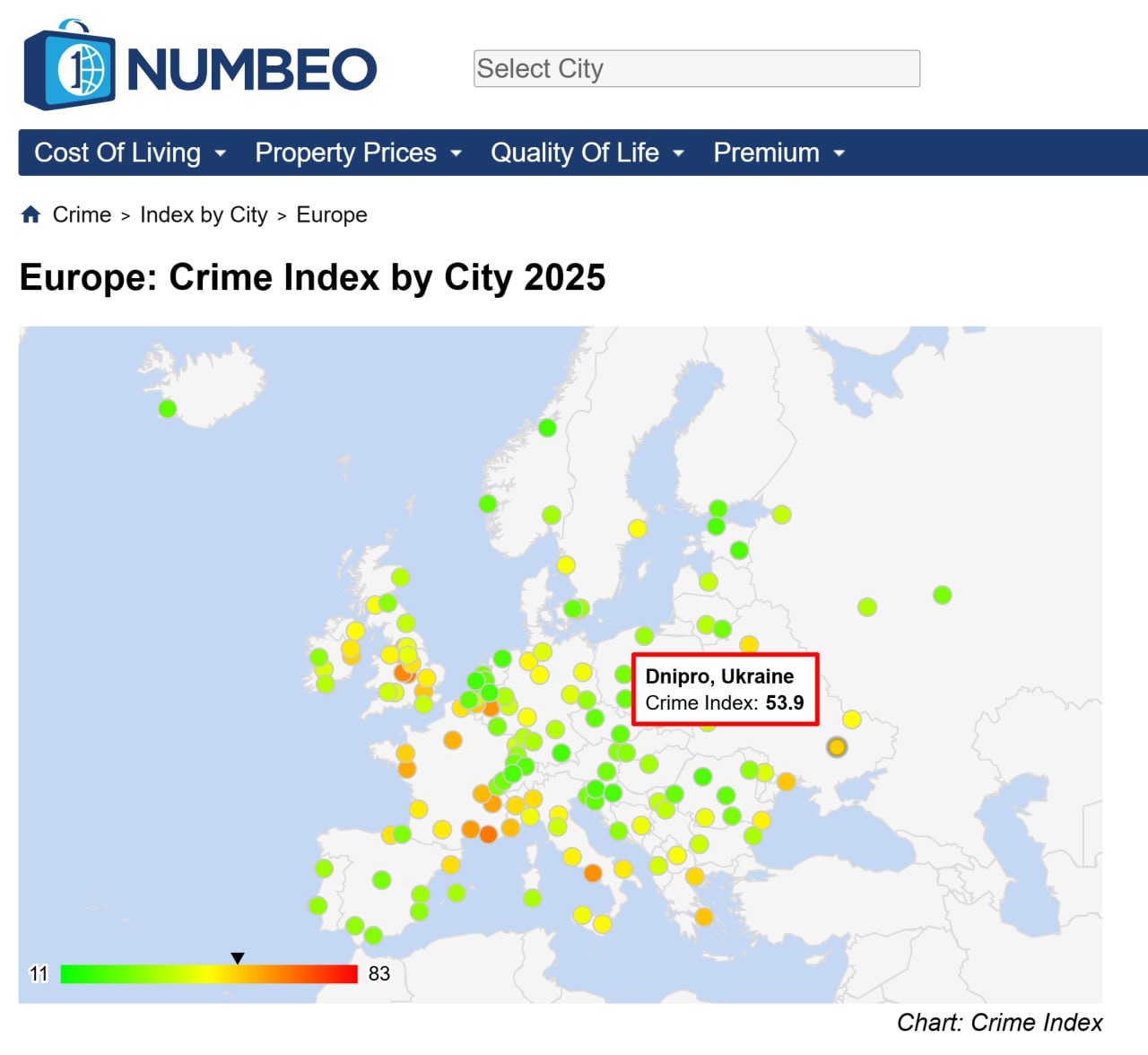Click the rightmost green marker in Russia

[942, 595]
